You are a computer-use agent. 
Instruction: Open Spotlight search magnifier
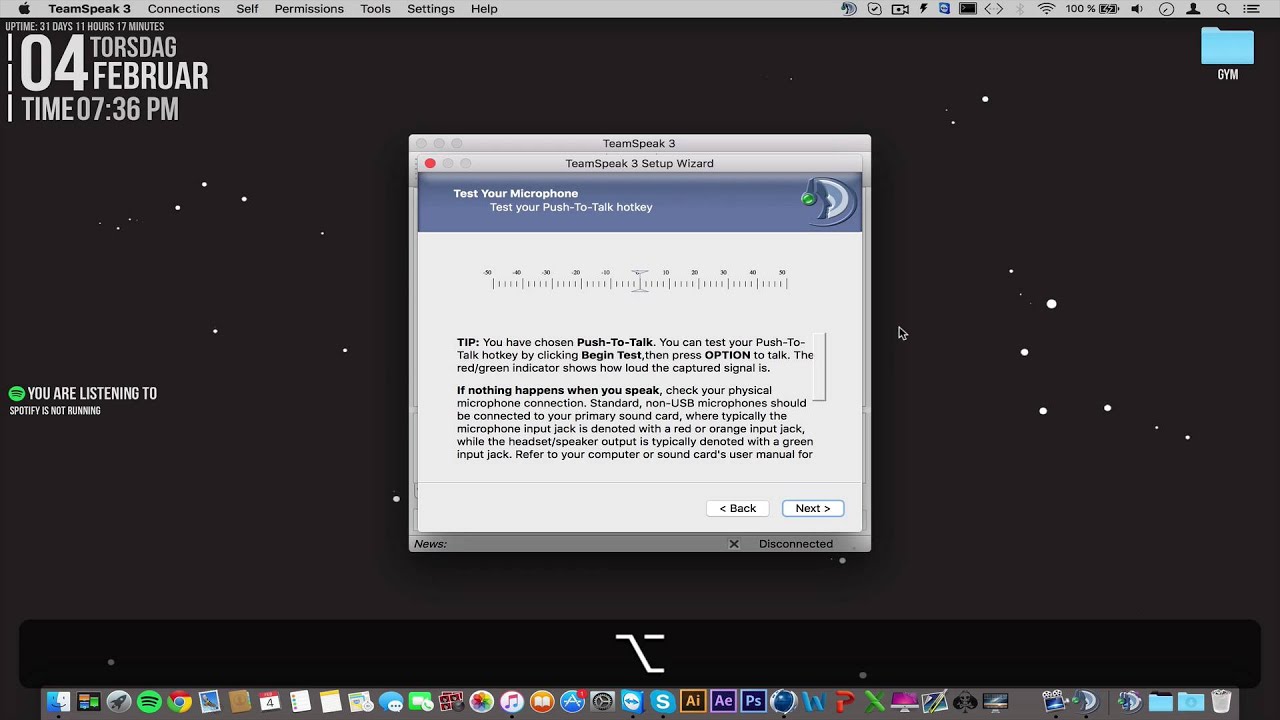[x=1222, y=9]
